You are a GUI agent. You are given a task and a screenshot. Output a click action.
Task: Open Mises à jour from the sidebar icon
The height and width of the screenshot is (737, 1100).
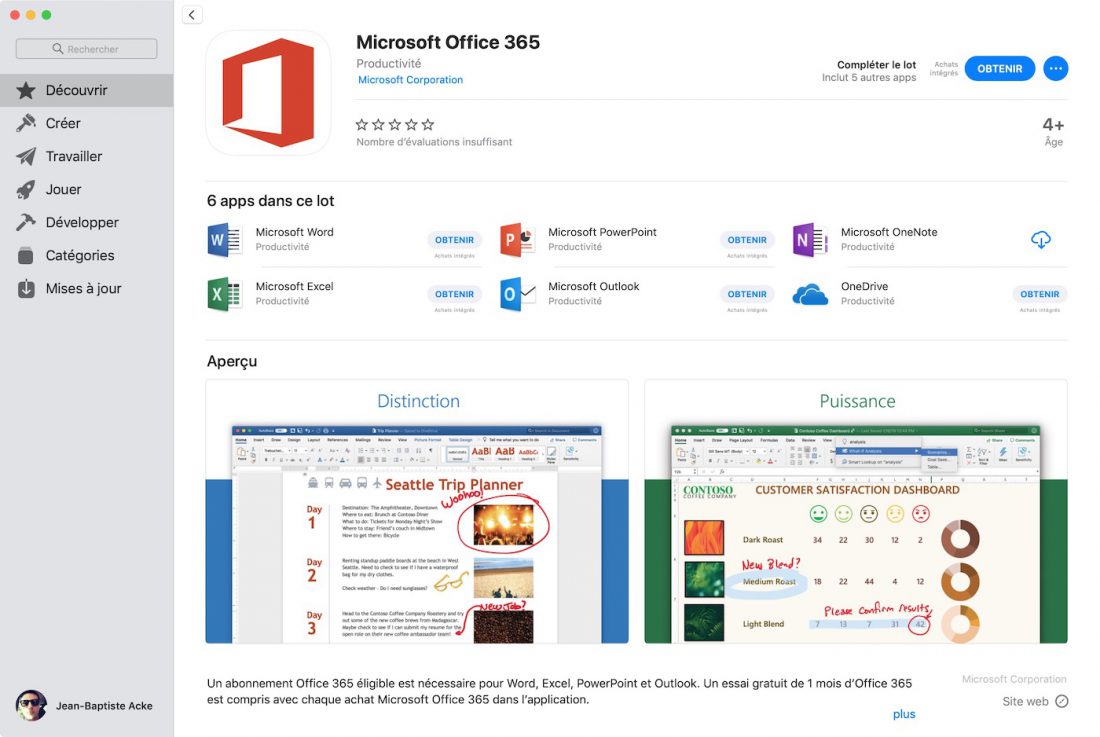point(25,288)
